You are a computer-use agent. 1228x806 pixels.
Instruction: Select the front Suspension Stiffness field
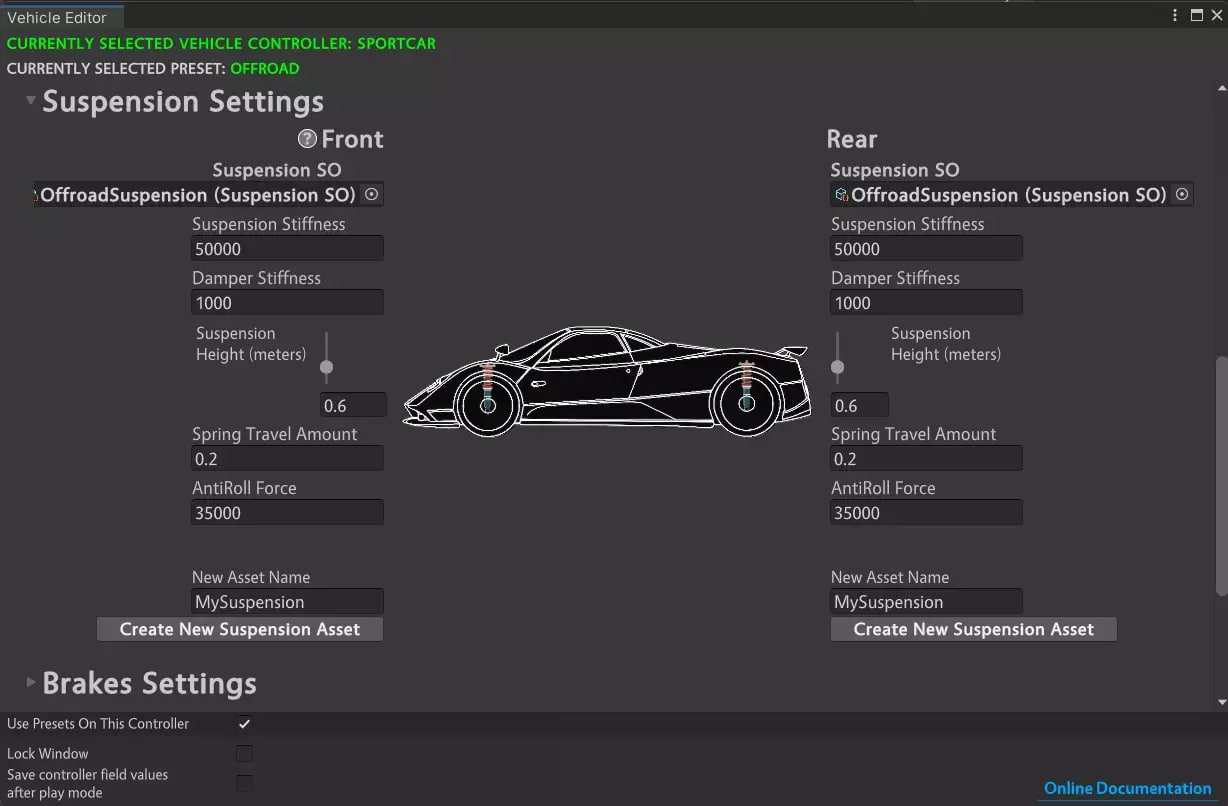pyautogui.click(x=287, y=248)
